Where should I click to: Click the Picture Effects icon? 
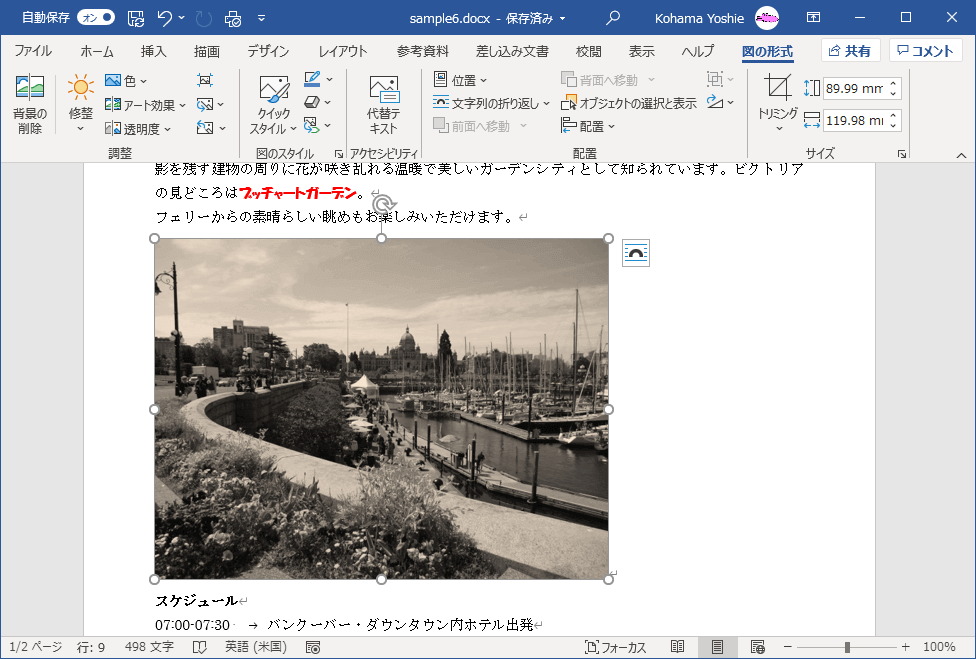312,102
